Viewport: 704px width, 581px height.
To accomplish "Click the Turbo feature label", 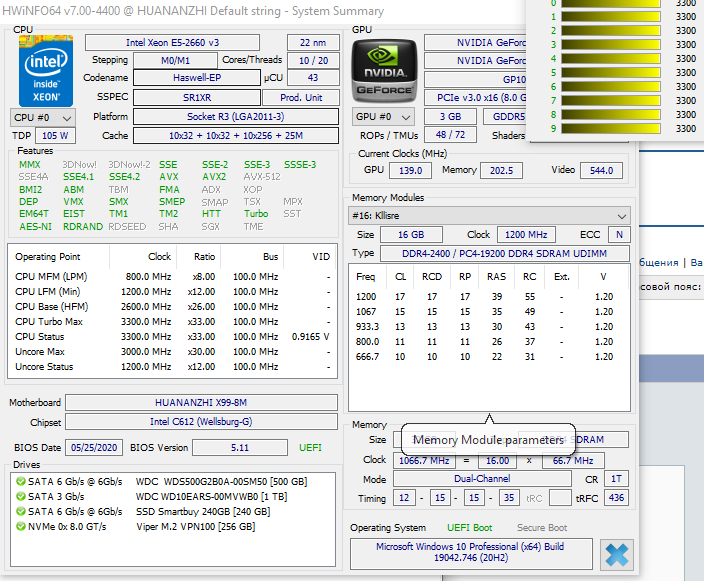I will point(256,214).
